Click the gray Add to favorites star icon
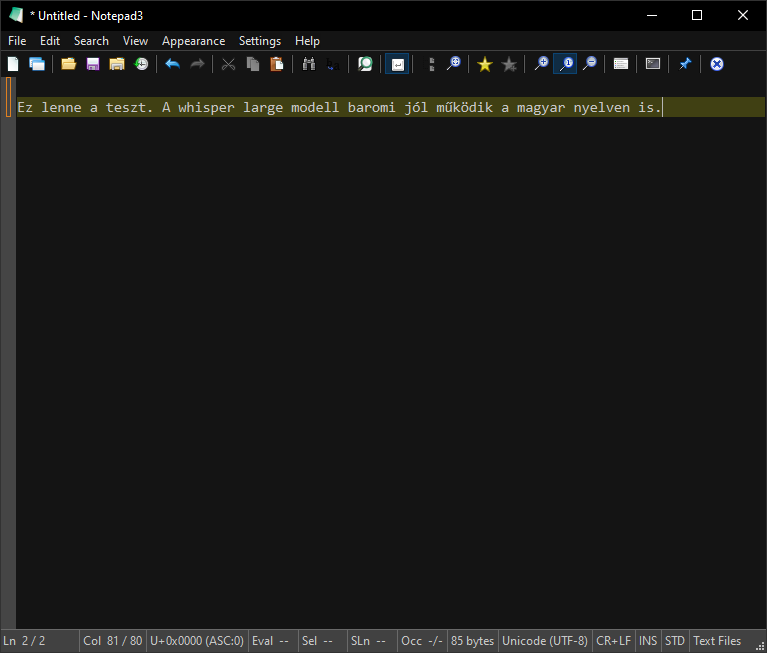 point(509,64)
